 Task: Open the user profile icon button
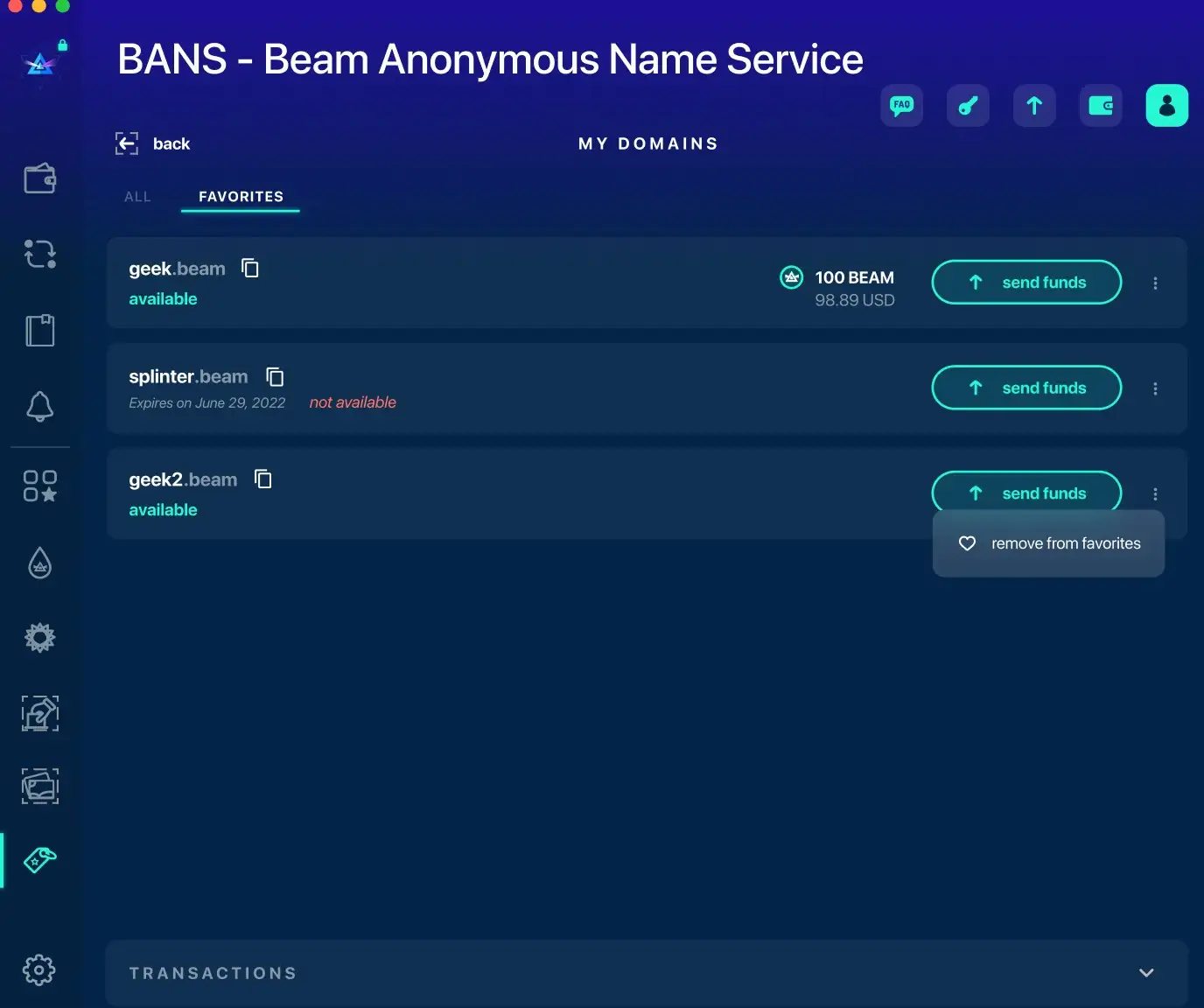[x=1166, y=106]
